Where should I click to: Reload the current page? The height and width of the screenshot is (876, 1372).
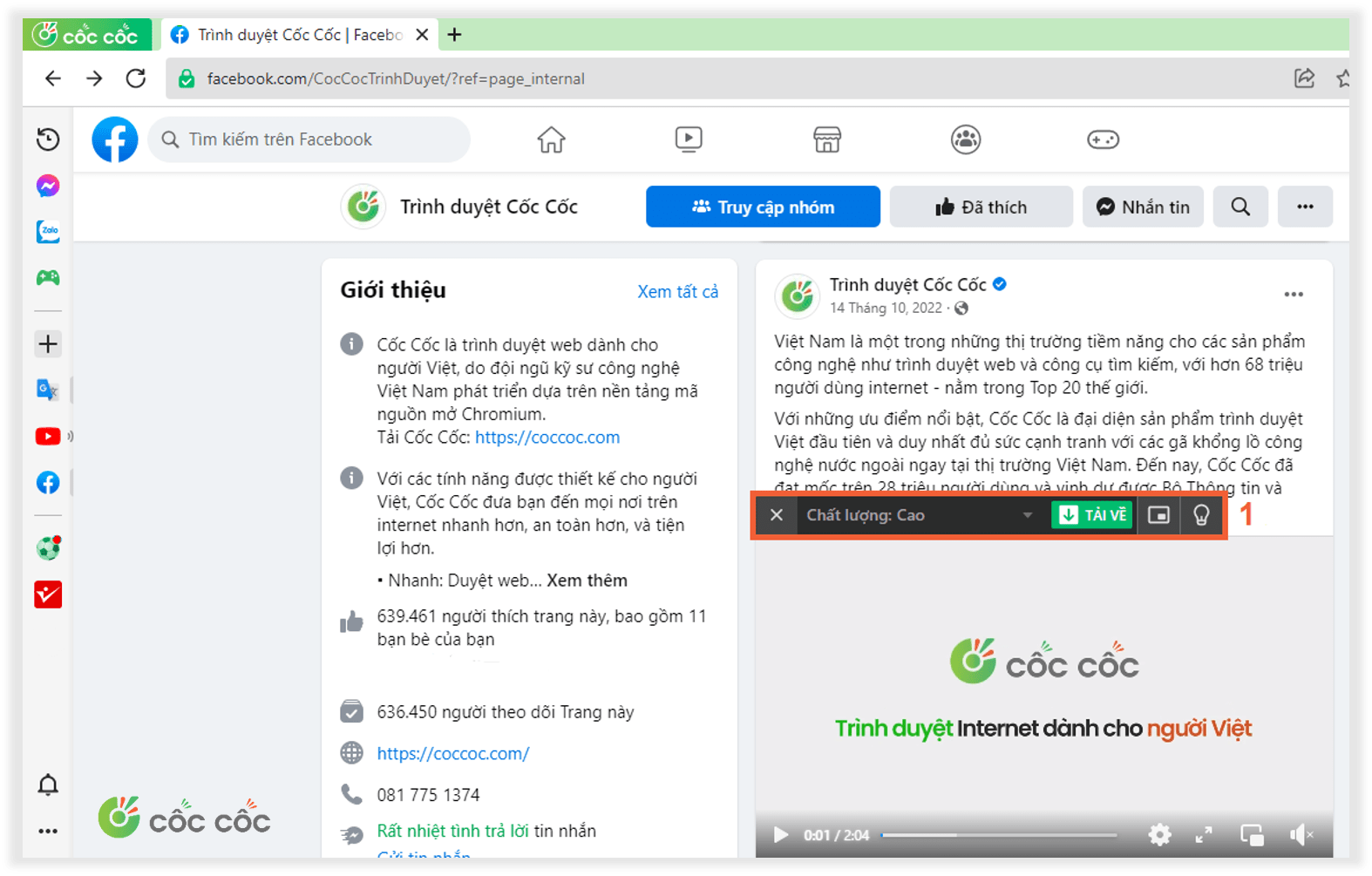point(136,78)
